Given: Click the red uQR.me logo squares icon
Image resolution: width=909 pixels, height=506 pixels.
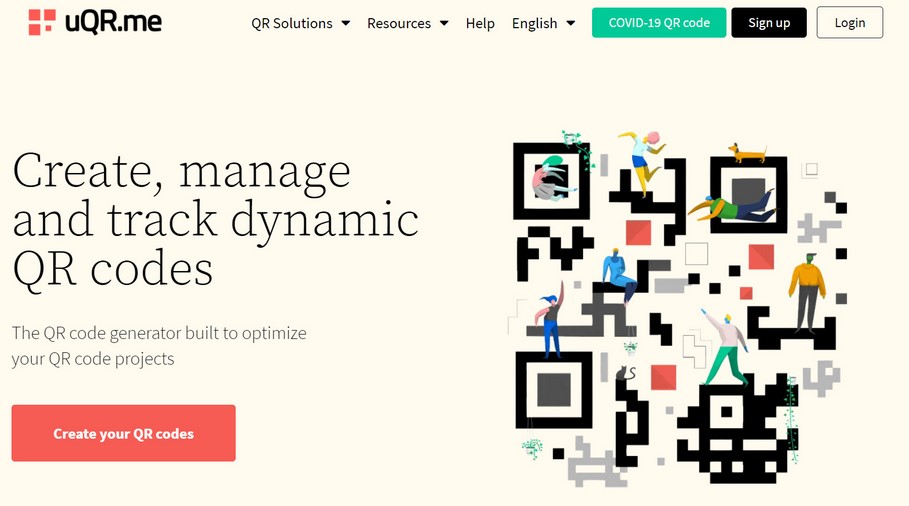Looking at the screenshot, I should pos(42,22).
